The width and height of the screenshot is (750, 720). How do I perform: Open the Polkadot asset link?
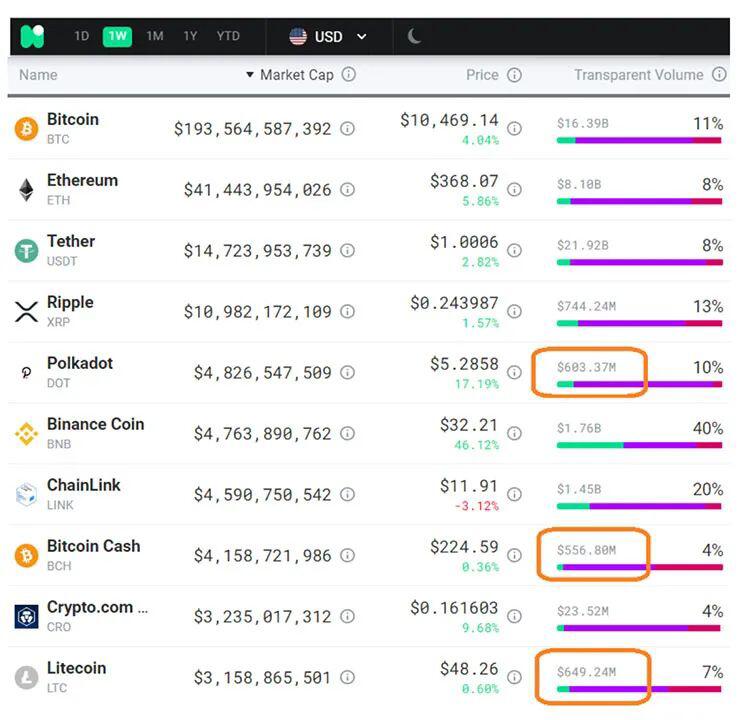80,363
